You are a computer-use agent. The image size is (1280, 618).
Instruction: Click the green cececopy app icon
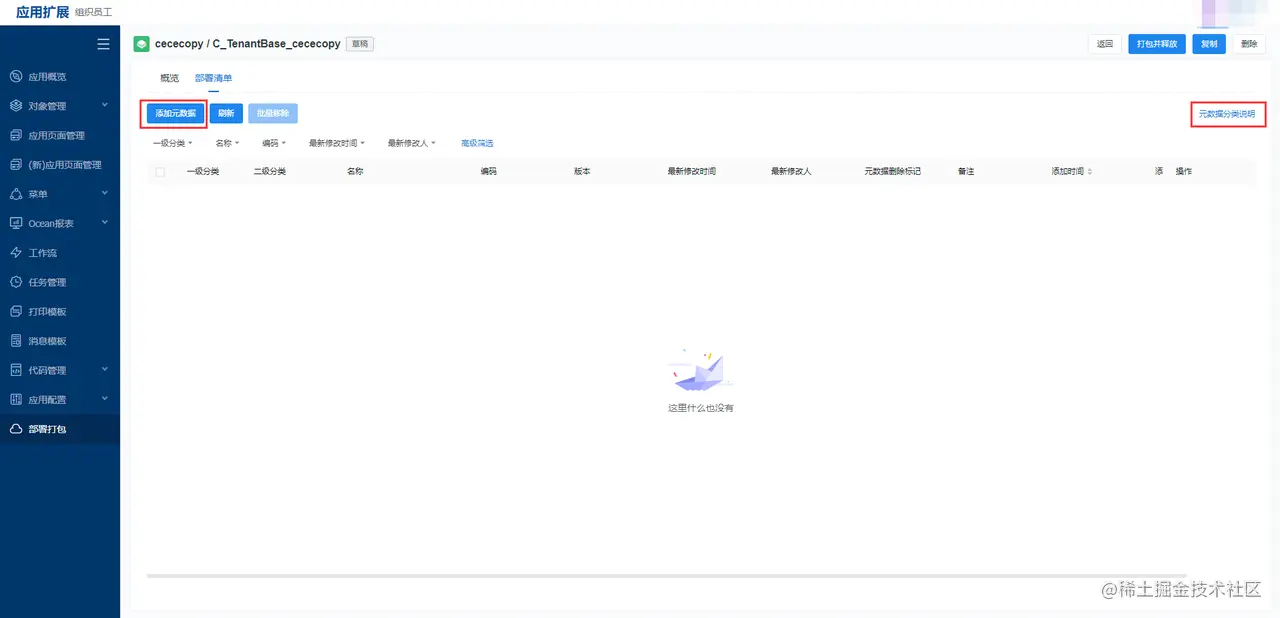point(142,44)
